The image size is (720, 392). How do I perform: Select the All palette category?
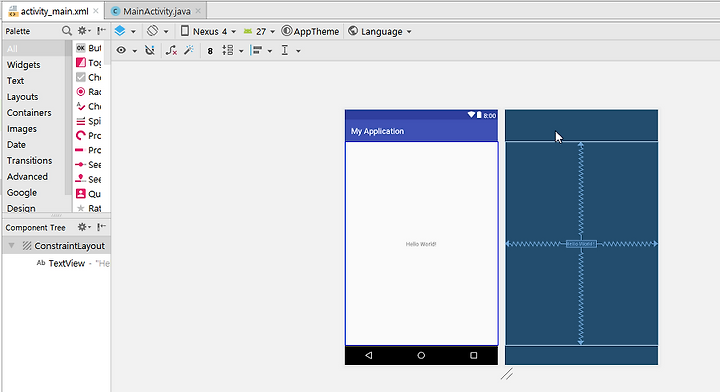click(35, 49)
